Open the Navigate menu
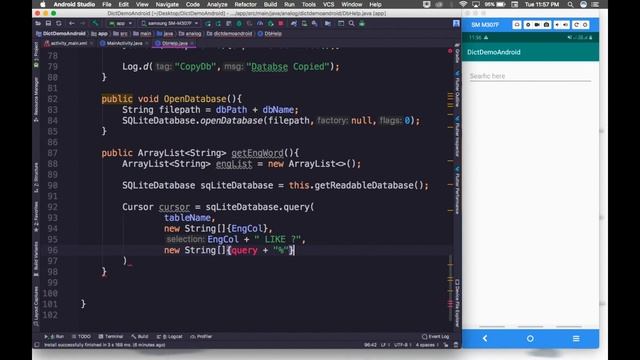Image resolution: width=640 pixels, height=360 pixels. [x=167, y=4]
